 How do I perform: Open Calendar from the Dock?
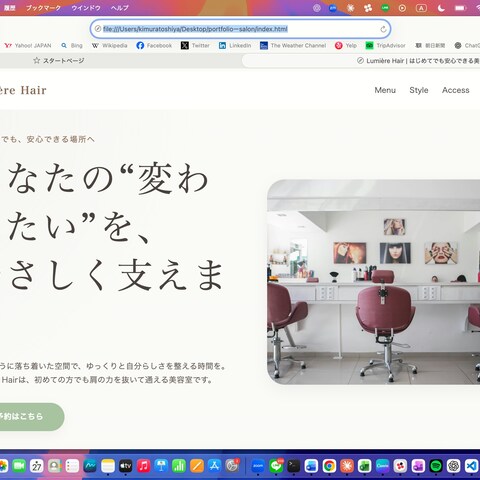click(37, 466)
